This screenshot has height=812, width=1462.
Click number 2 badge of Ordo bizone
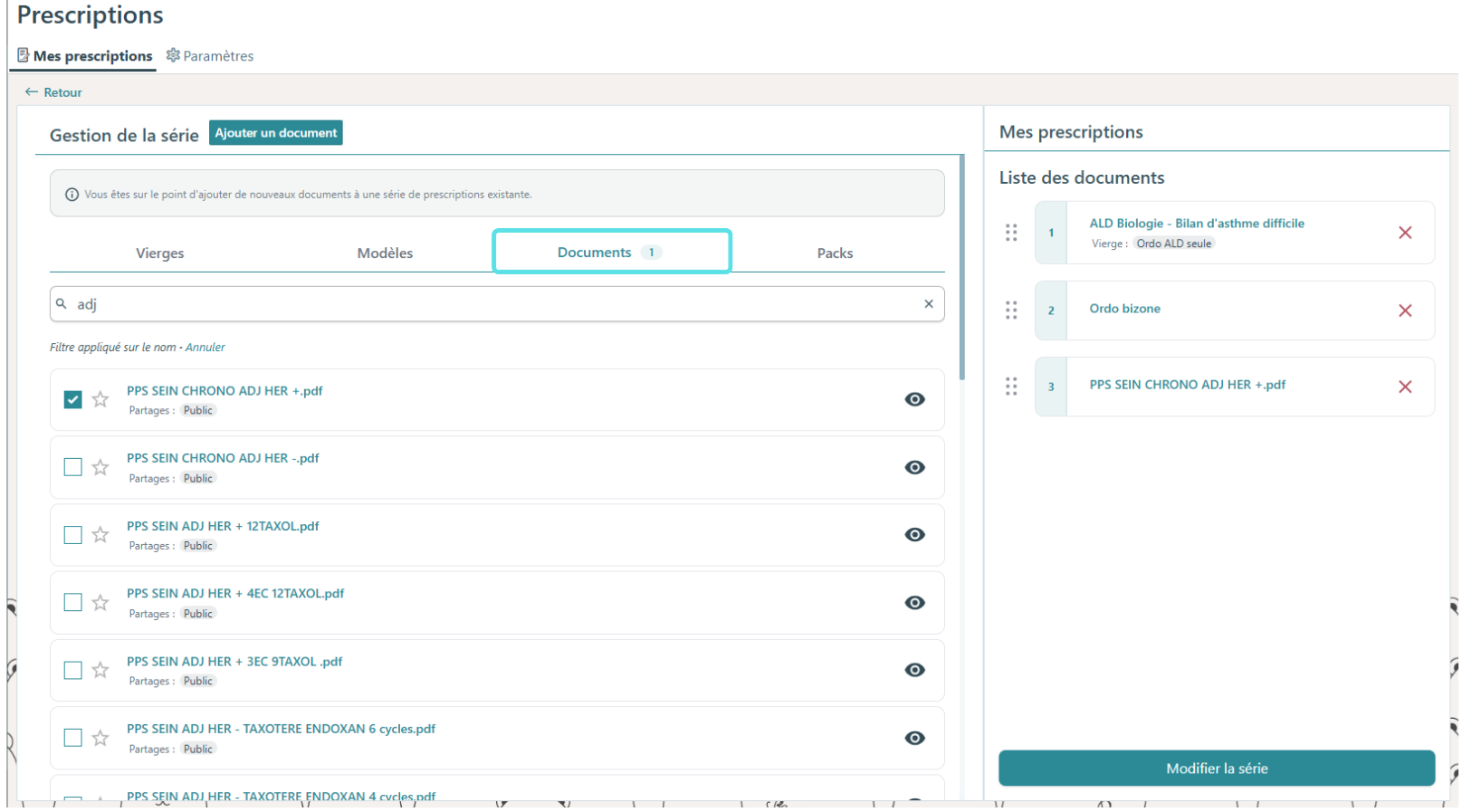pos(1051,310)
